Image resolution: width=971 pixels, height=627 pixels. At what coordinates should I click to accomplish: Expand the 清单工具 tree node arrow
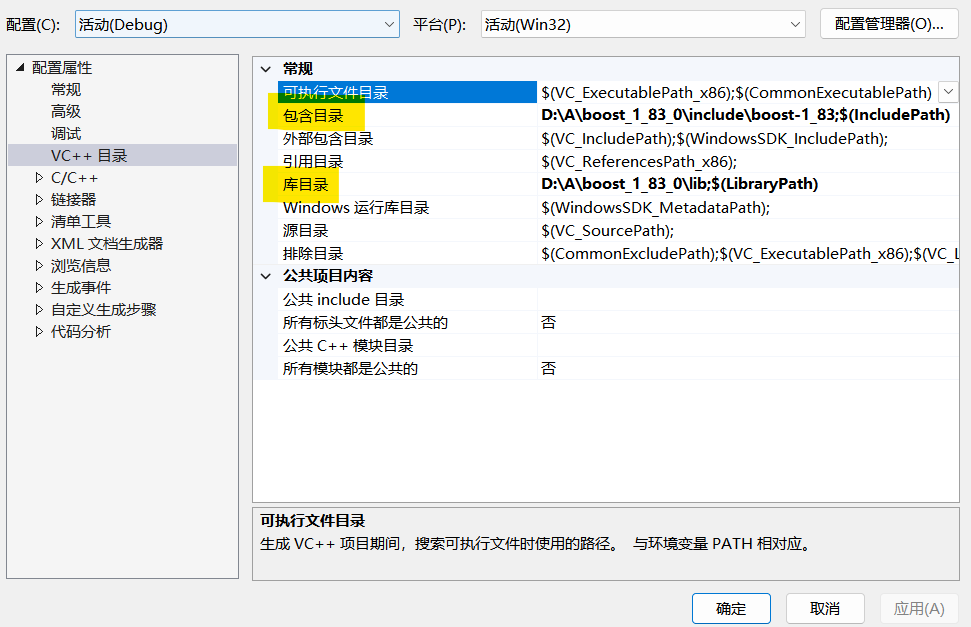click(x=39, y=221)
